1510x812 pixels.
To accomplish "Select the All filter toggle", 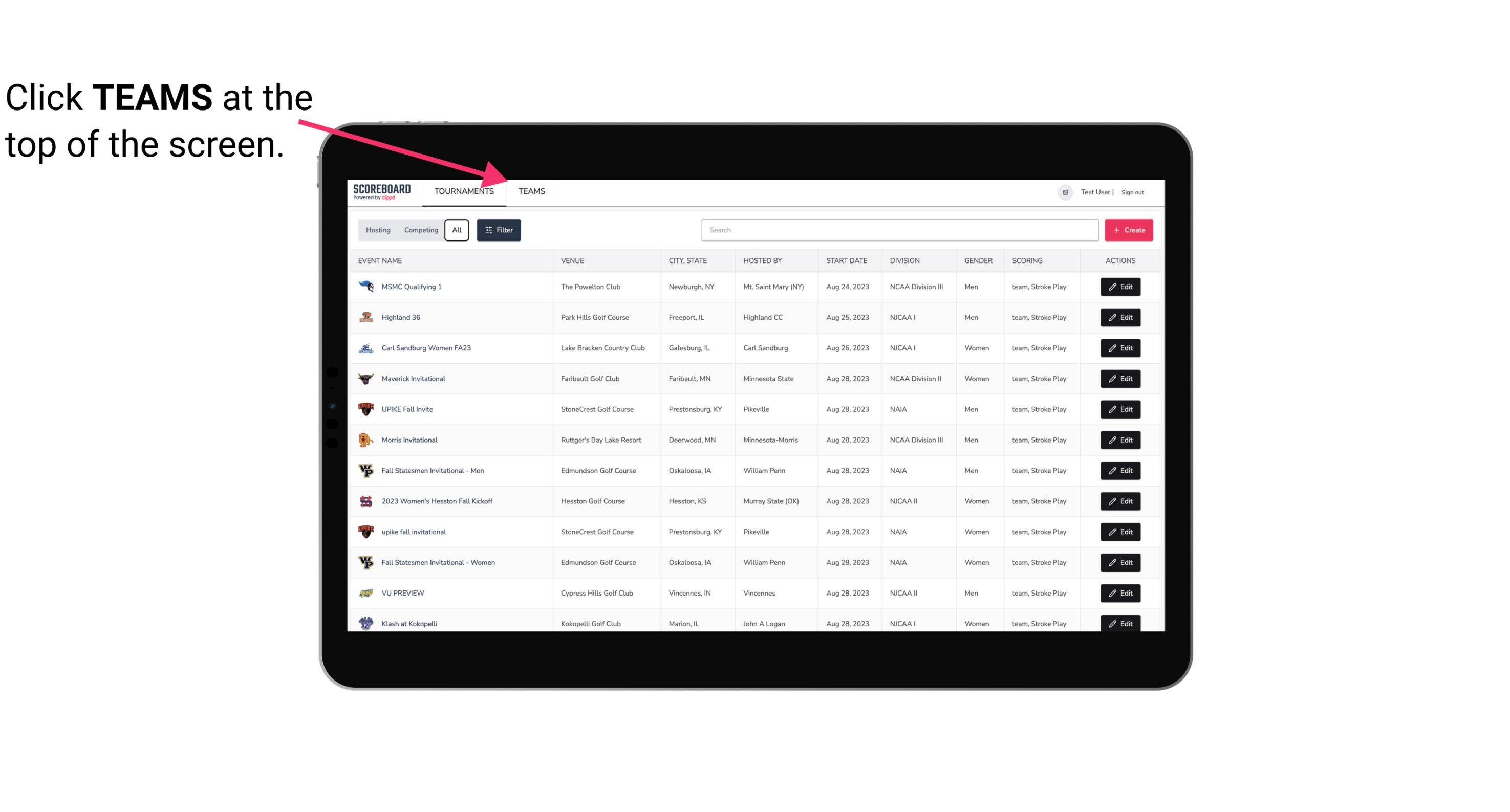I will 456,229.
